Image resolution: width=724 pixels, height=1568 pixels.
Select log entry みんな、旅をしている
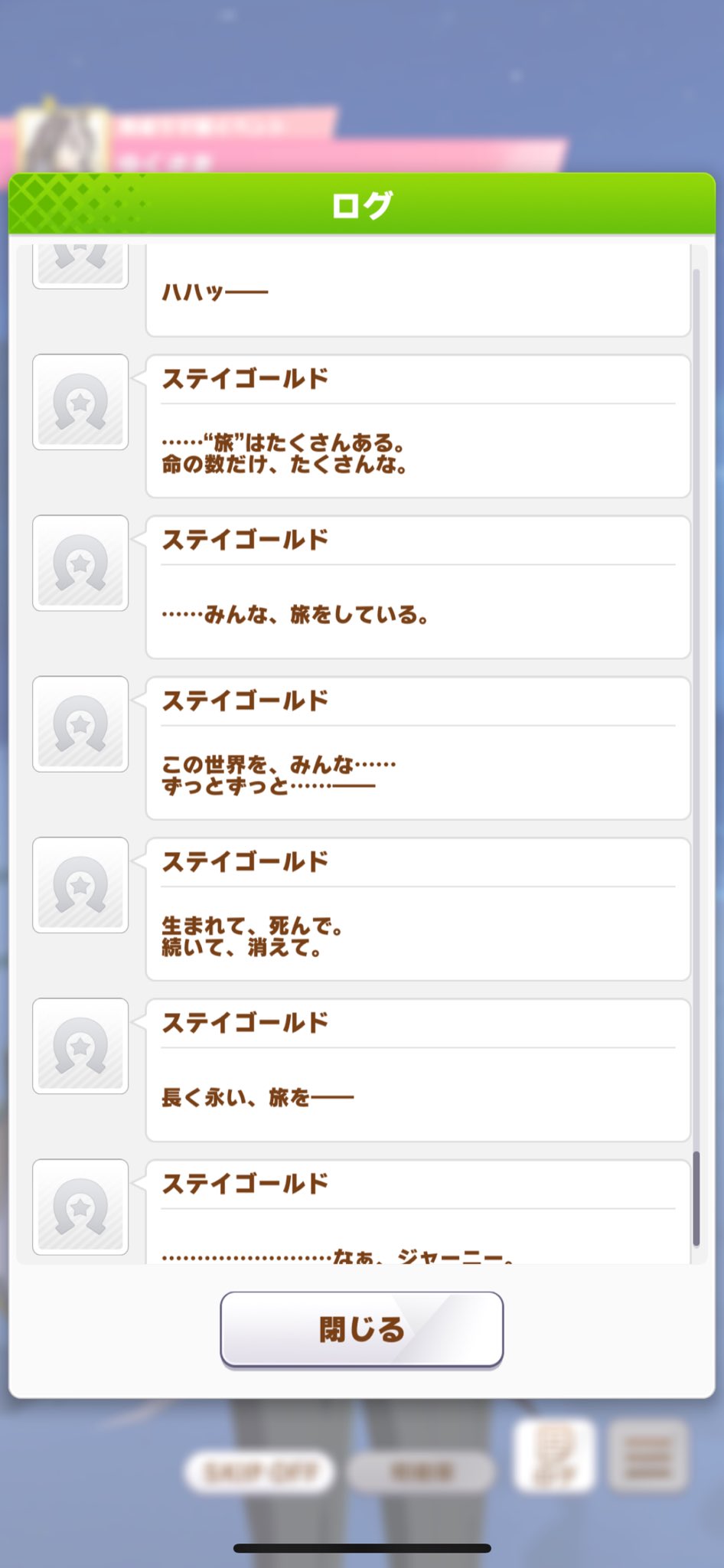coord(418,587)
